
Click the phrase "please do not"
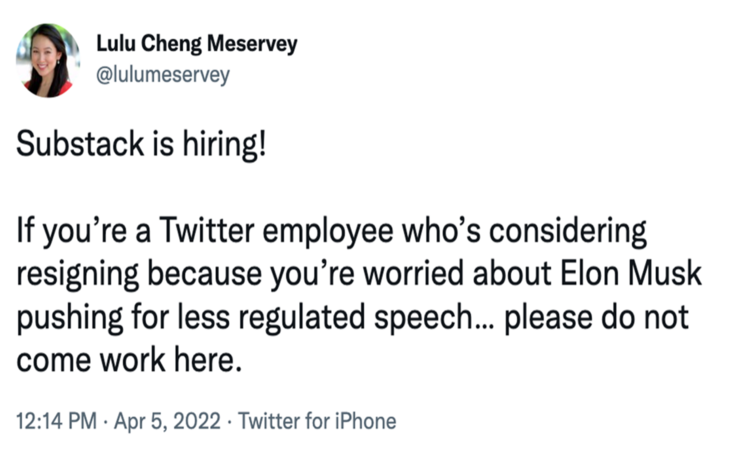click(596, 319)
